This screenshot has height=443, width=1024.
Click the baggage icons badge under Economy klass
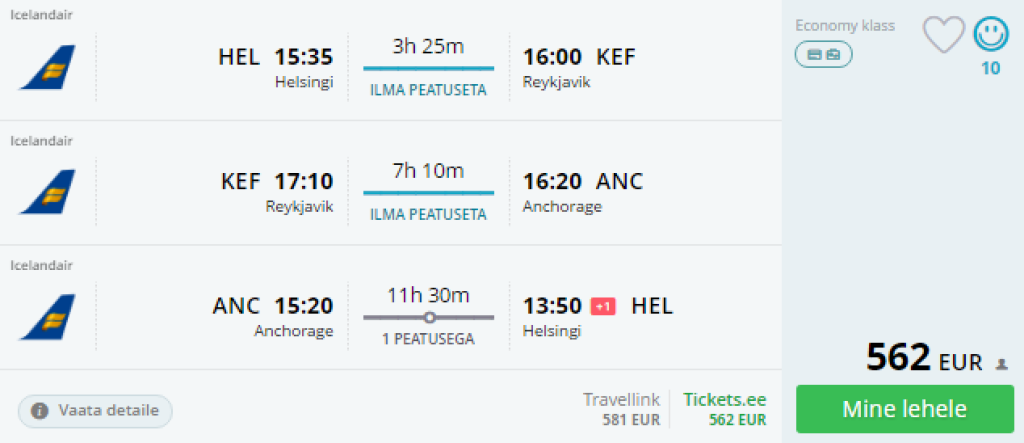coord(823,54)
